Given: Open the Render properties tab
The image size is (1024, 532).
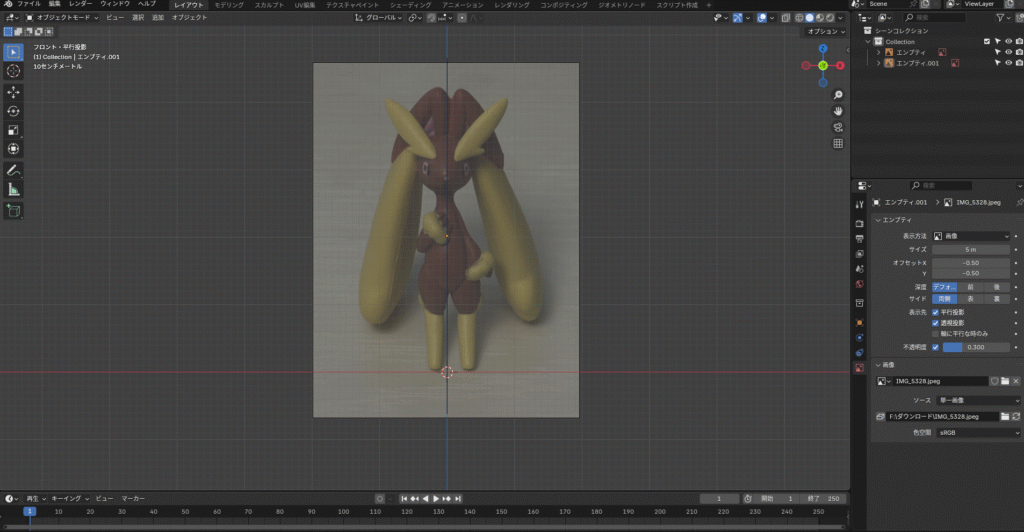Looking at the screenshot, I should point(859,223).
